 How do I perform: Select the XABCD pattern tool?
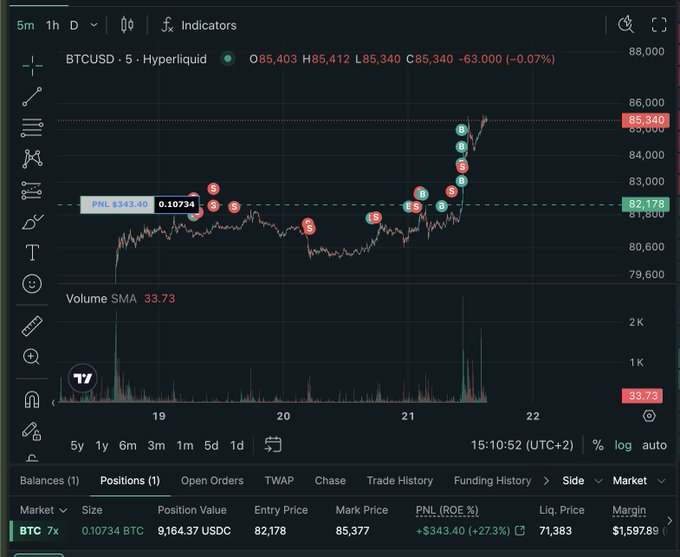pos(32,159)
